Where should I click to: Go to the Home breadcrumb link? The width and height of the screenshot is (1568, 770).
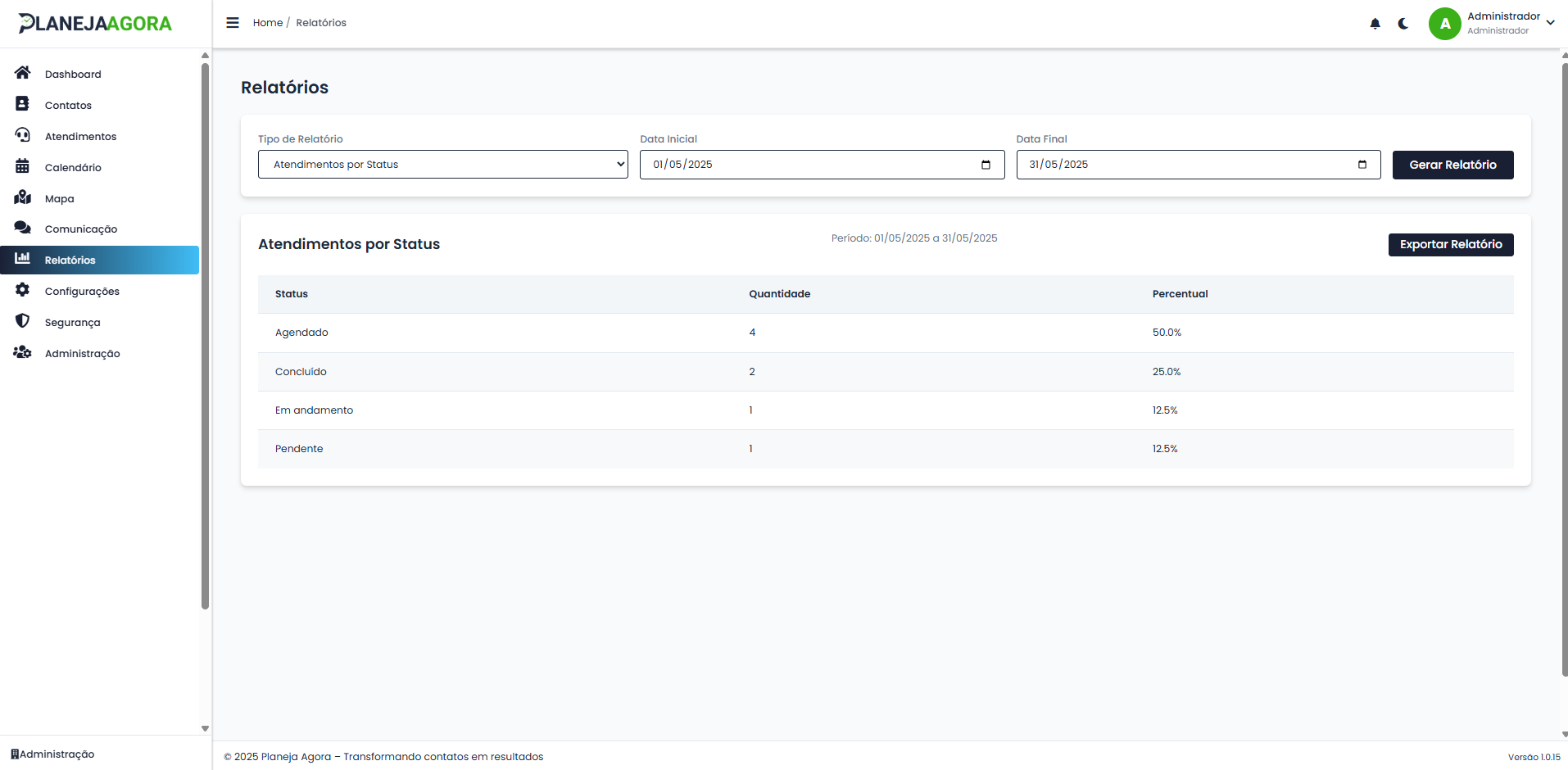(267, 23)
